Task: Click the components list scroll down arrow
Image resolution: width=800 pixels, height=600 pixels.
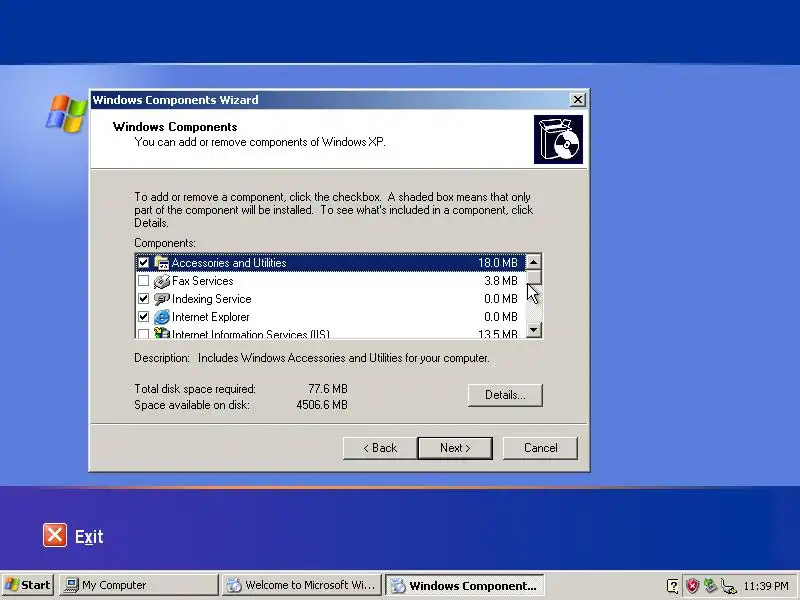Action: (x=533, y=330)
